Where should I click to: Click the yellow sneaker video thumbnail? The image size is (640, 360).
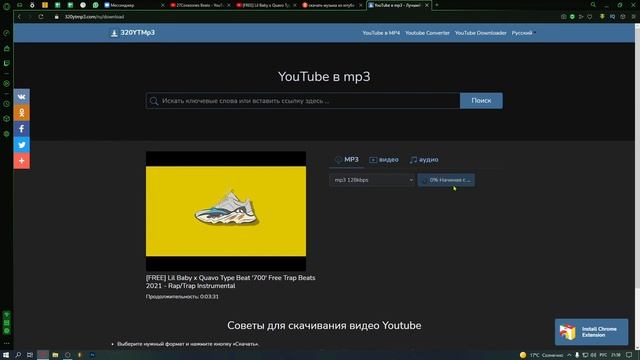tap(226, 211)
